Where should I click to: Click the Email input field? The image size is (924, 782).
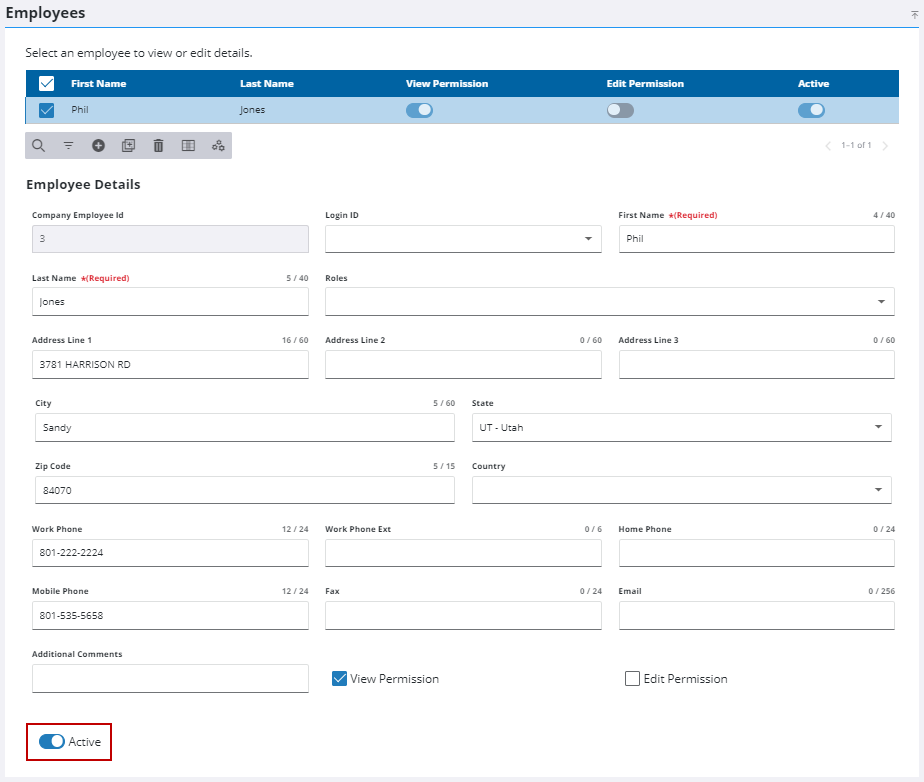[x=756, y=616]
